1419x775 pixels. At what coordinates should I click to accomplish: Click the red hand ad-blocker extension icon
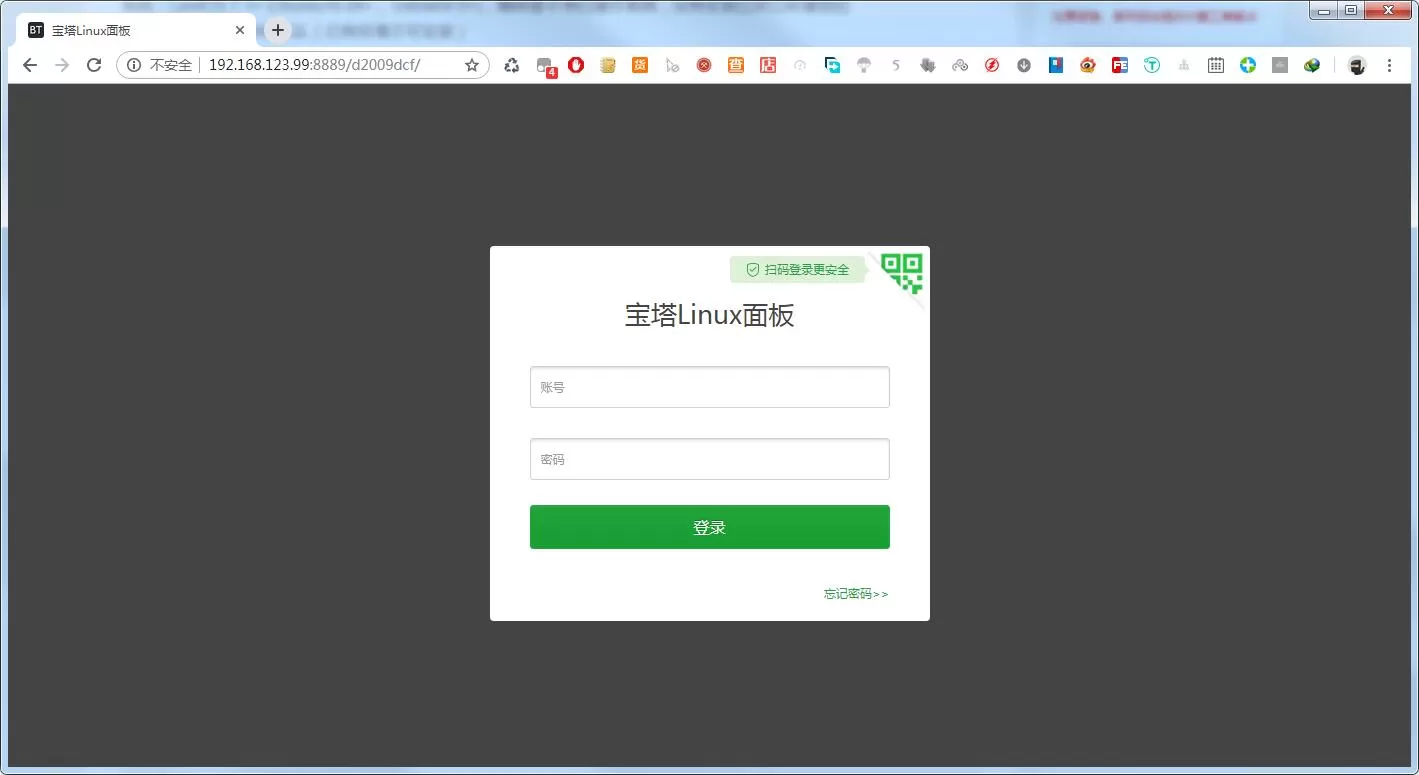point(576,65)
